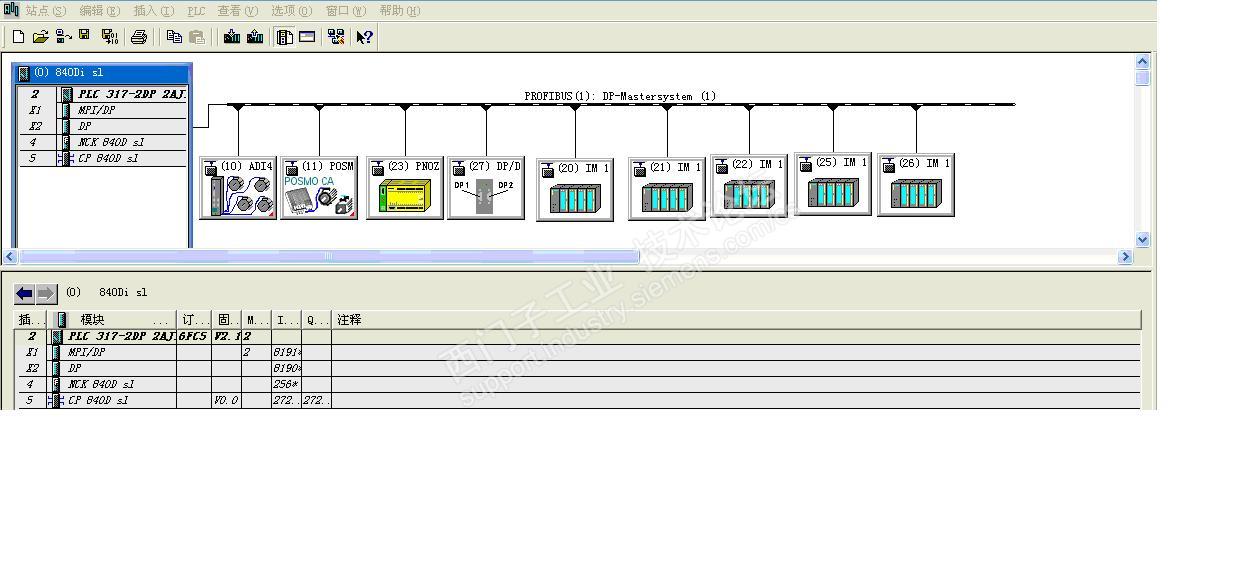This screenshot has height=576, width=1239.
Task: Click vertical scrollbar down arrow in station view
Action: [1143, 240]
